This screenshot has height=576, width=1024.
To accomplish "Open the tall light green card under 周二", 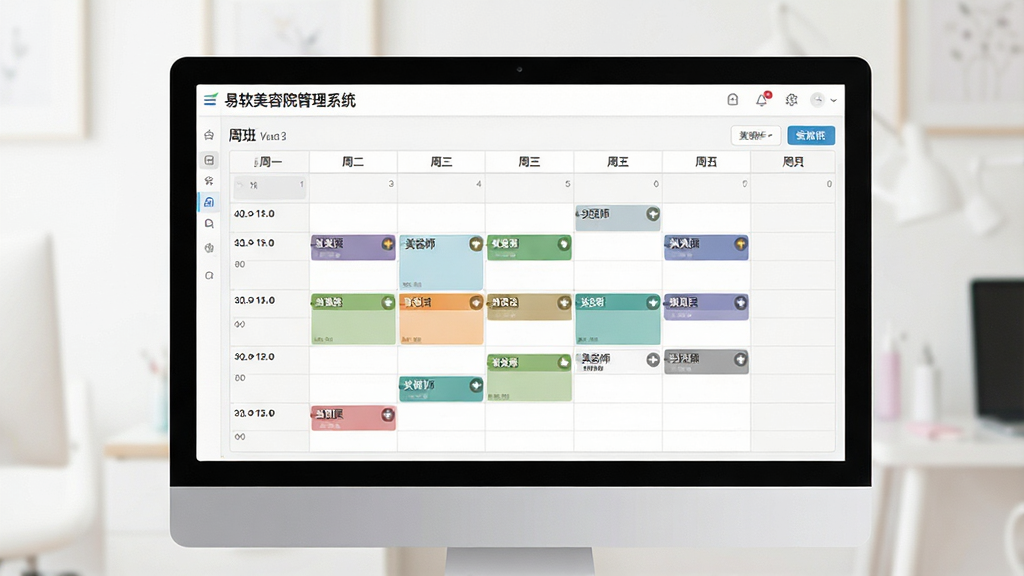I will 353,319.
